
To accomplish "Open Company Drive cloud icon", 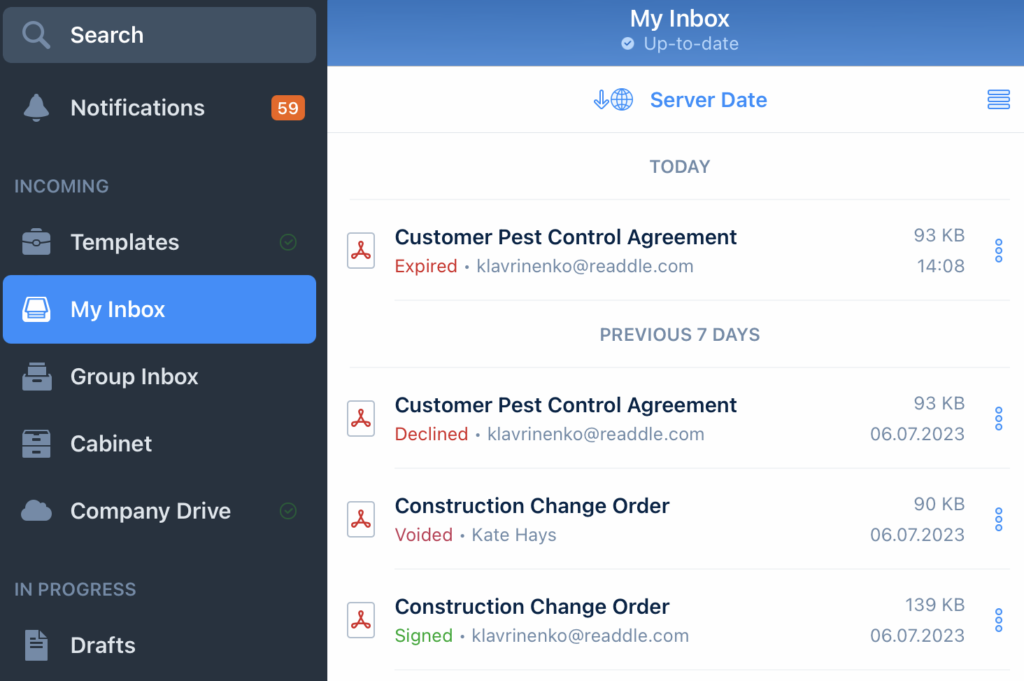I will click(37, 511).
